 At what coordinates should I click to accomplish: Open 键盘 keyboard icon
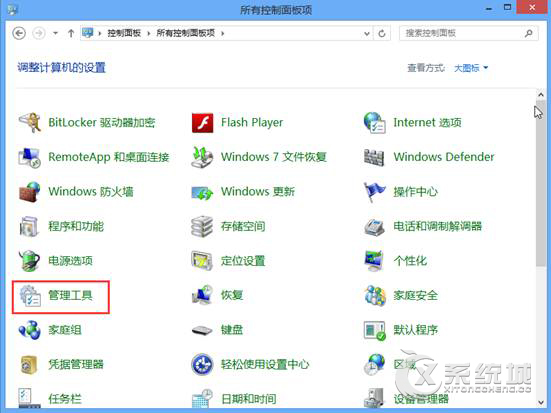tap(202, 330)
